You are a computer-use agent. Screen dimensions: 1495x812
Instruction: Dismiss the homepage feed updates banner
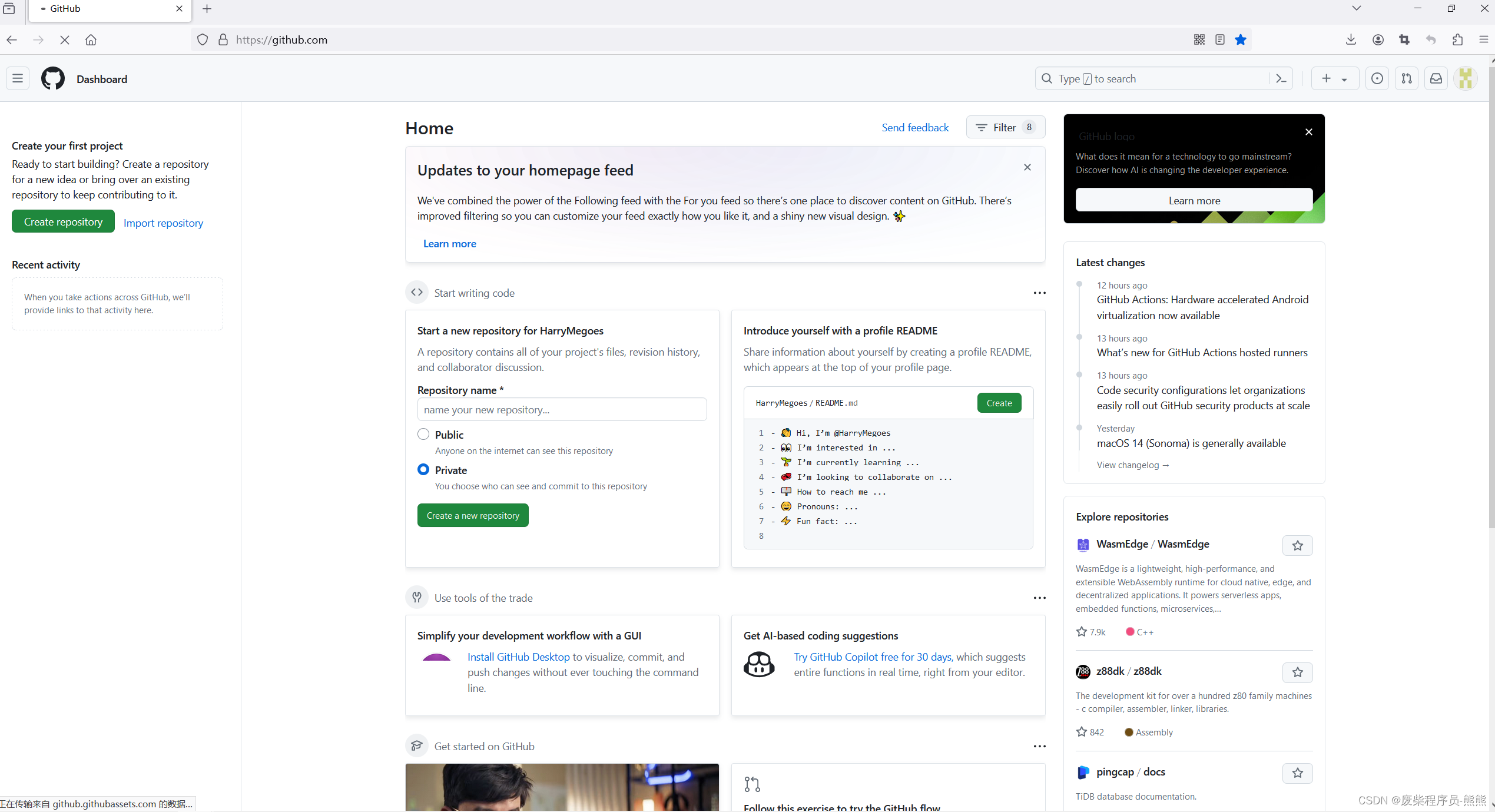coord(1027,167)
